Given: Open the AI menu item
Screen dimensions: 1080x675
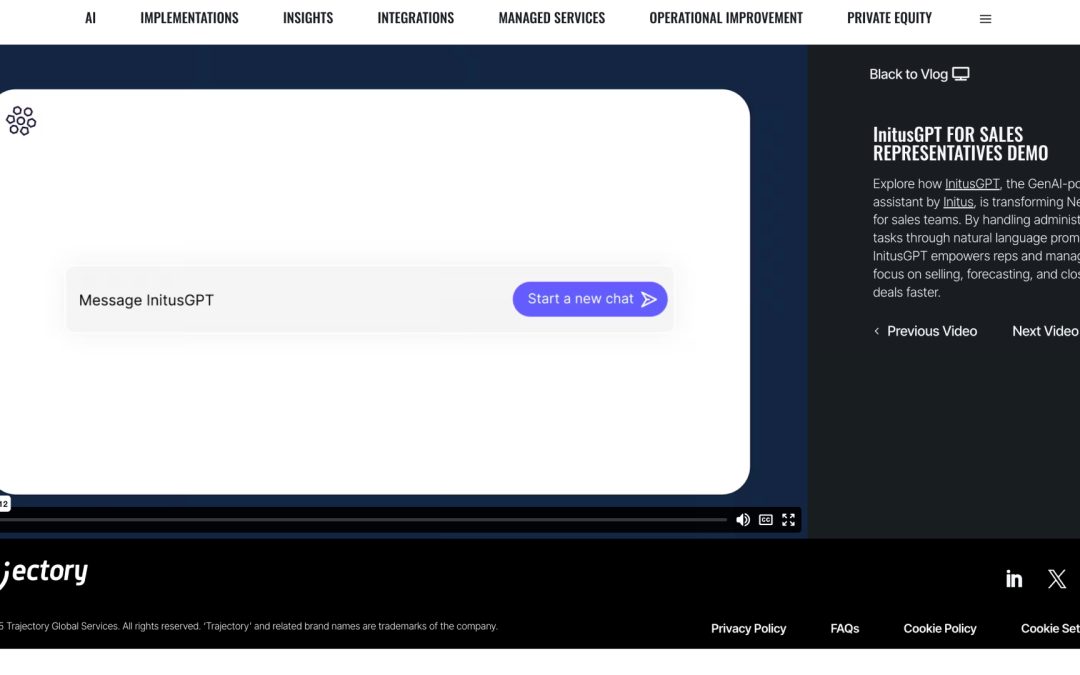Looking at the screenshot, I should click(x=90, y=18).
